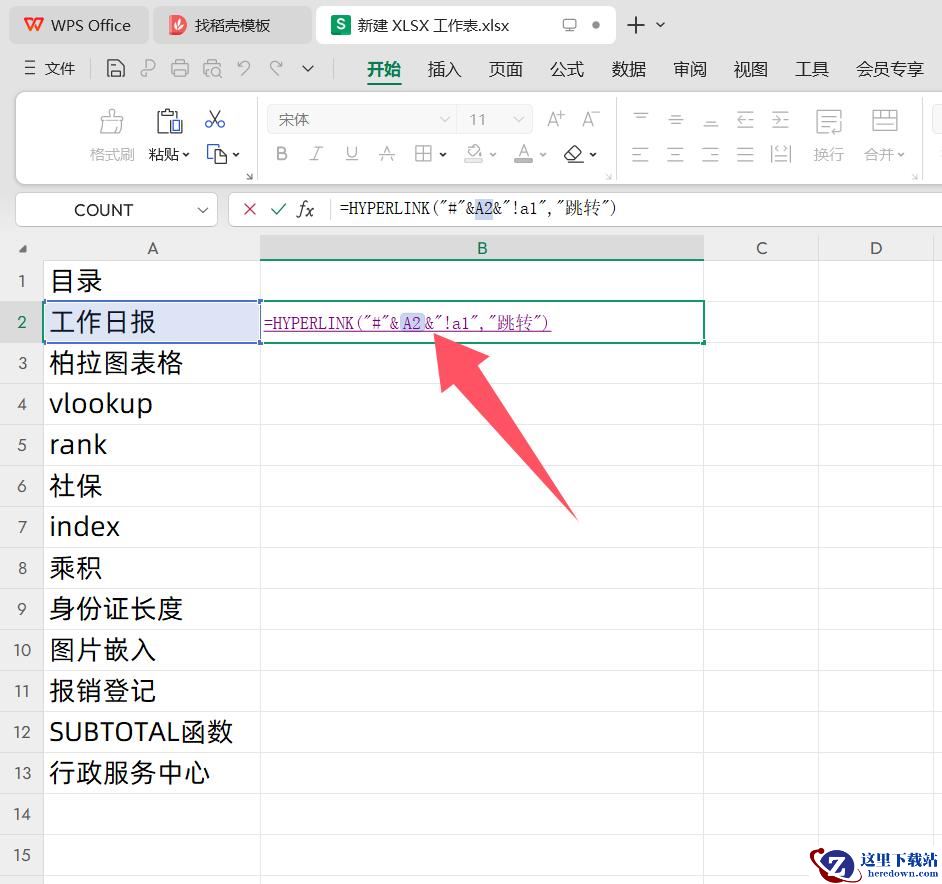The height and width of the screenshot is (884, 942).
Task: Click the Merge cells (合并) button
Action: [884, 136]
